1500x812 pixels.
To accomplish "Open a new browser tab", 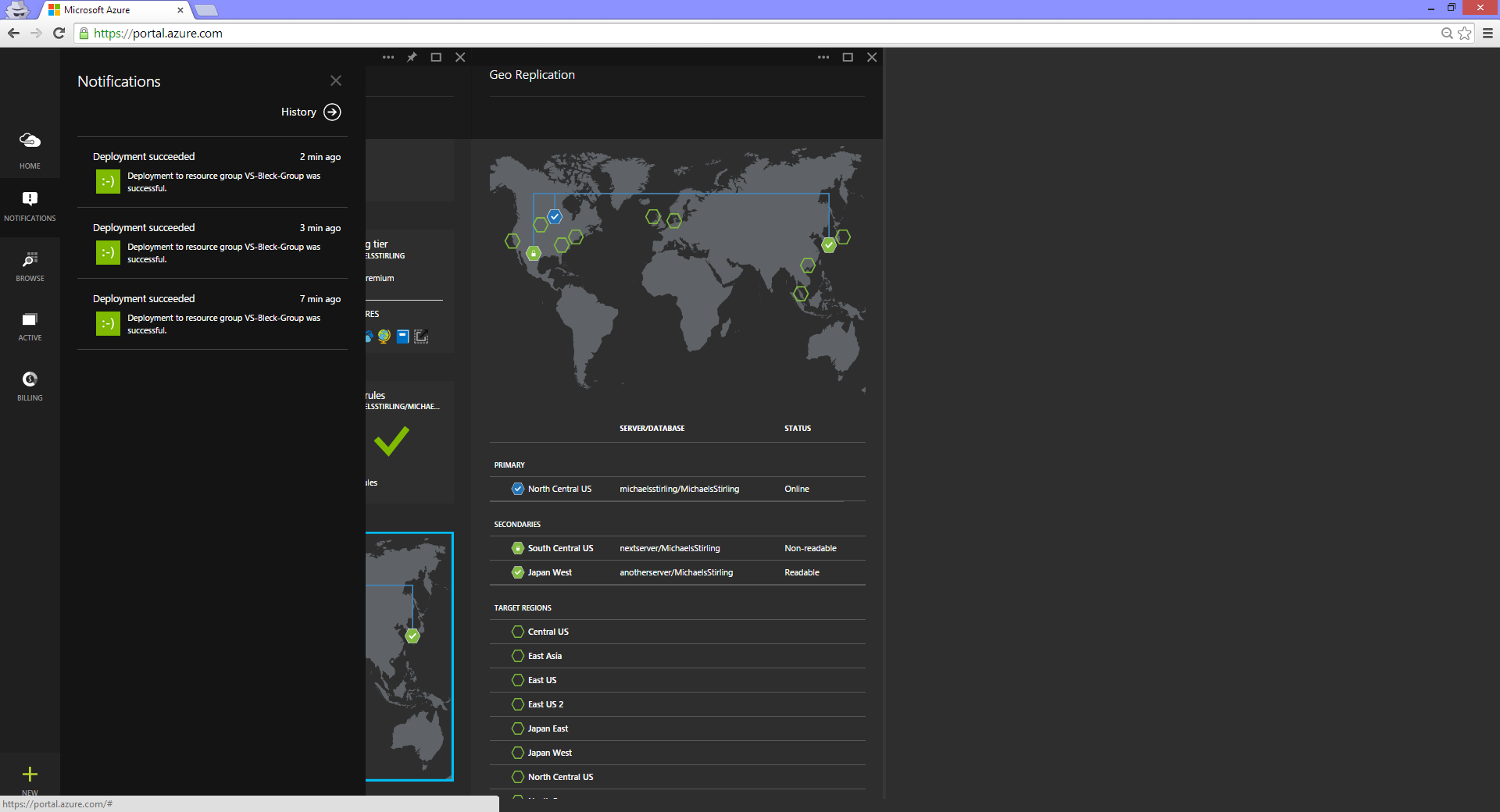I will pyautogui.click(x=206, y=10).
